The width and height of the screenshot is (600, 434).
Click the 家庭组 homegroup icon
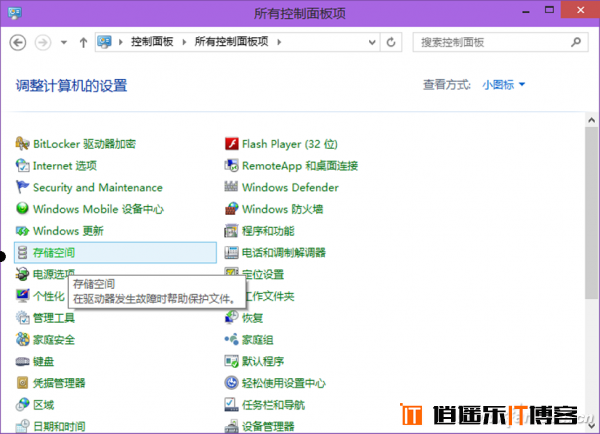point(231,339)
